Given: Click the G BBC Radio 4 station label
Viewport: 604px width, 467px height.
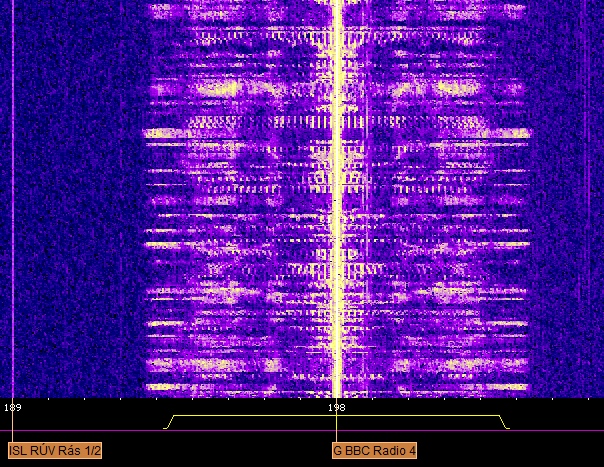Looking at the screenshot, I should tap(374, 451).
